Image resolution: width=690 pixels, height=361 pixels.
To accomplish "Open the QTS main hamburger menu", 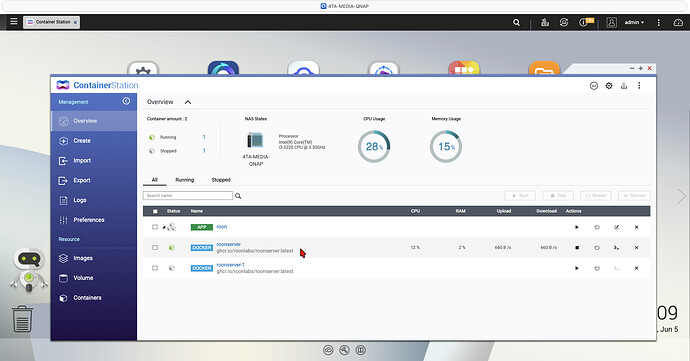I will click(14, 21).
